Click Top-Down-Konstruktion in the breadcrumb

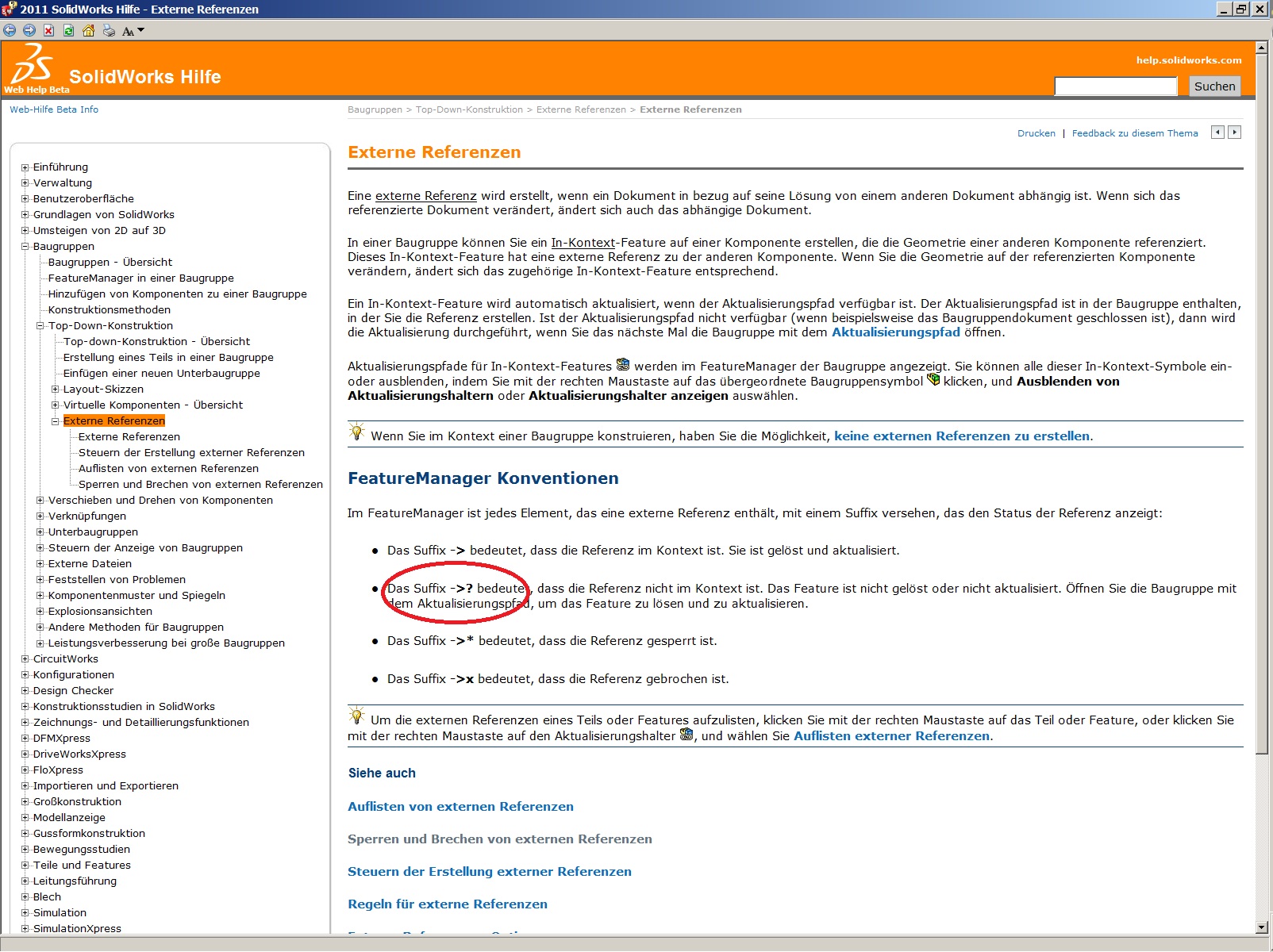pyautogui.click(x=469, y=109)
